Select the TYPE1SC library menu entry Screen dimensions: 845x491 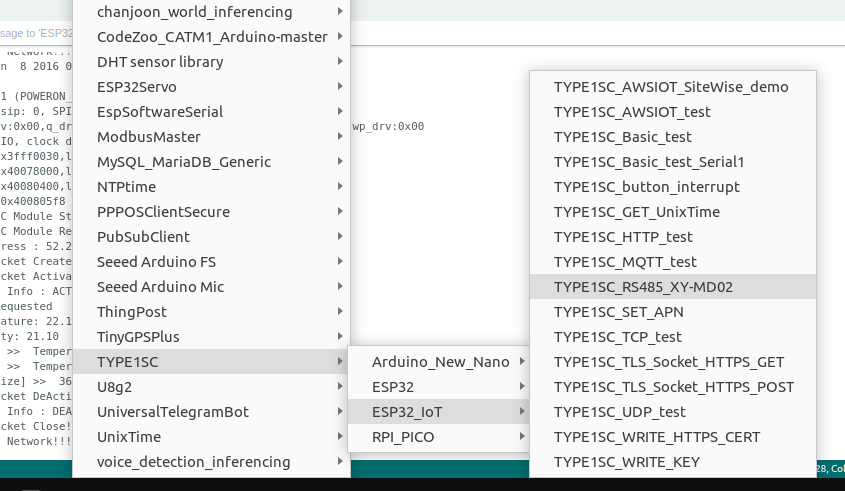click(x=211, y=362)
